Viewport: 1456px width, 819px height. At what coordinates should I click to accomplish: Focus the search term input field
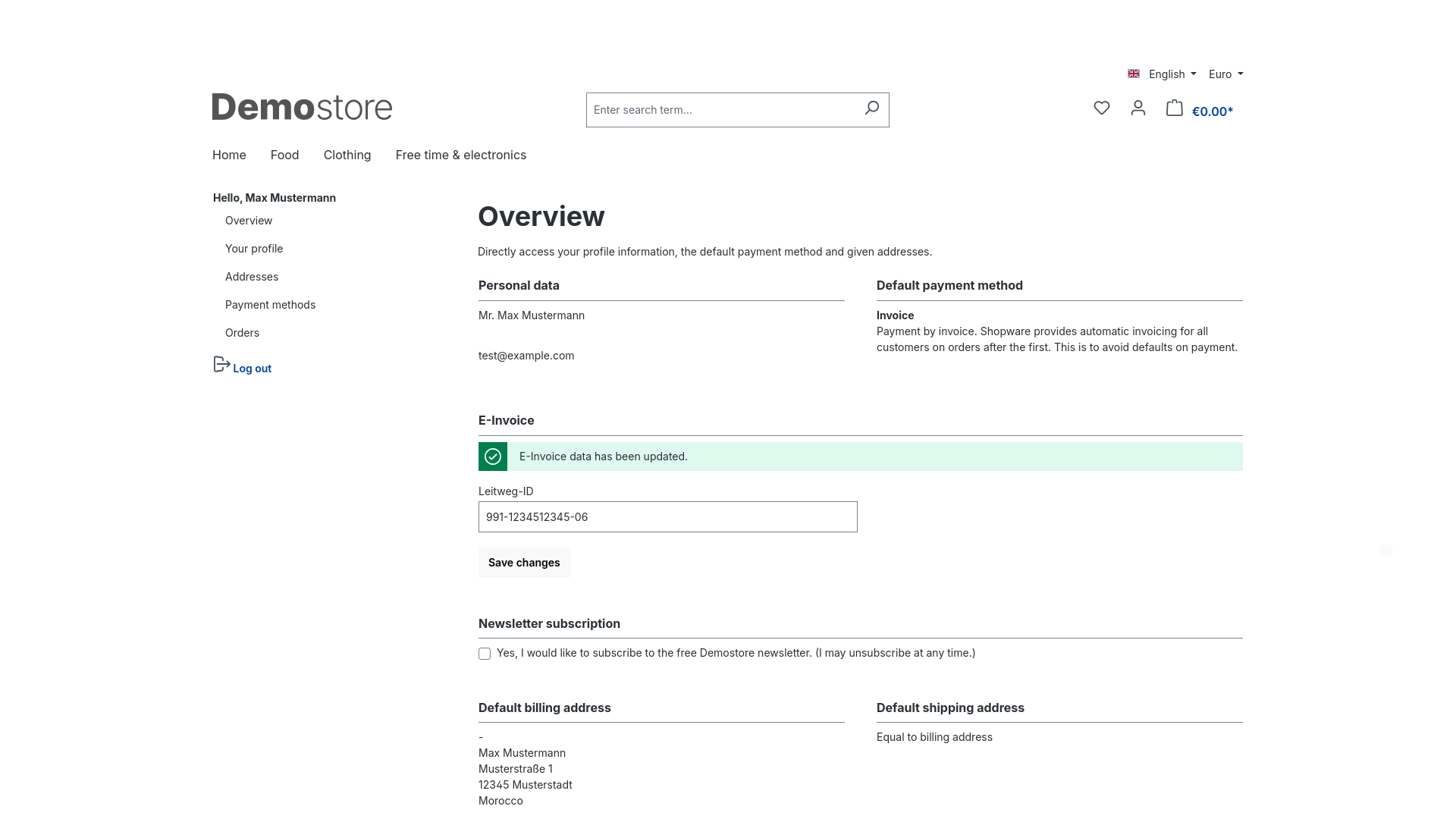(x=721, y=110)
